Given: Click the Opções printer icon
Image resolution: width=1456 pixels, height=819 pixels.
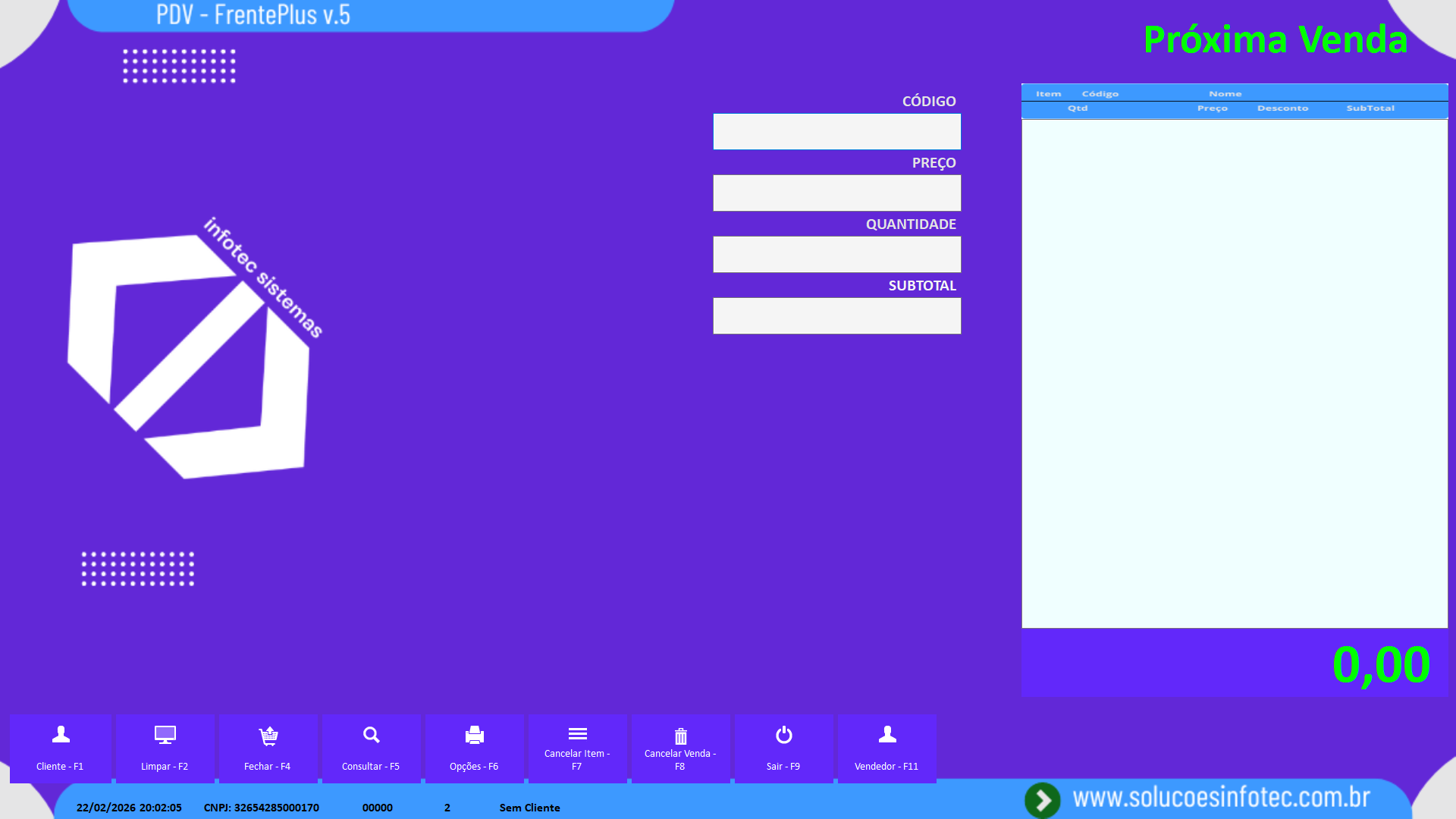Looking at the screenshot, I should pyautogui.click(x=474, y=734).
